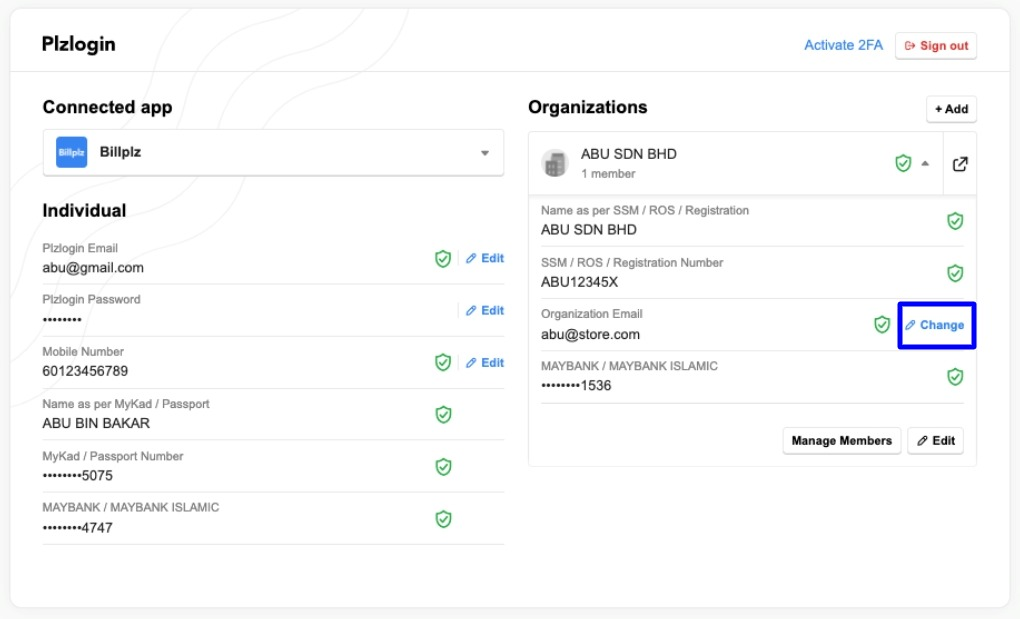The height and width of the screenshot is (619, 1020).
Task: Click the shield beside MyKad / Passport Number
Action: (443, 467)
